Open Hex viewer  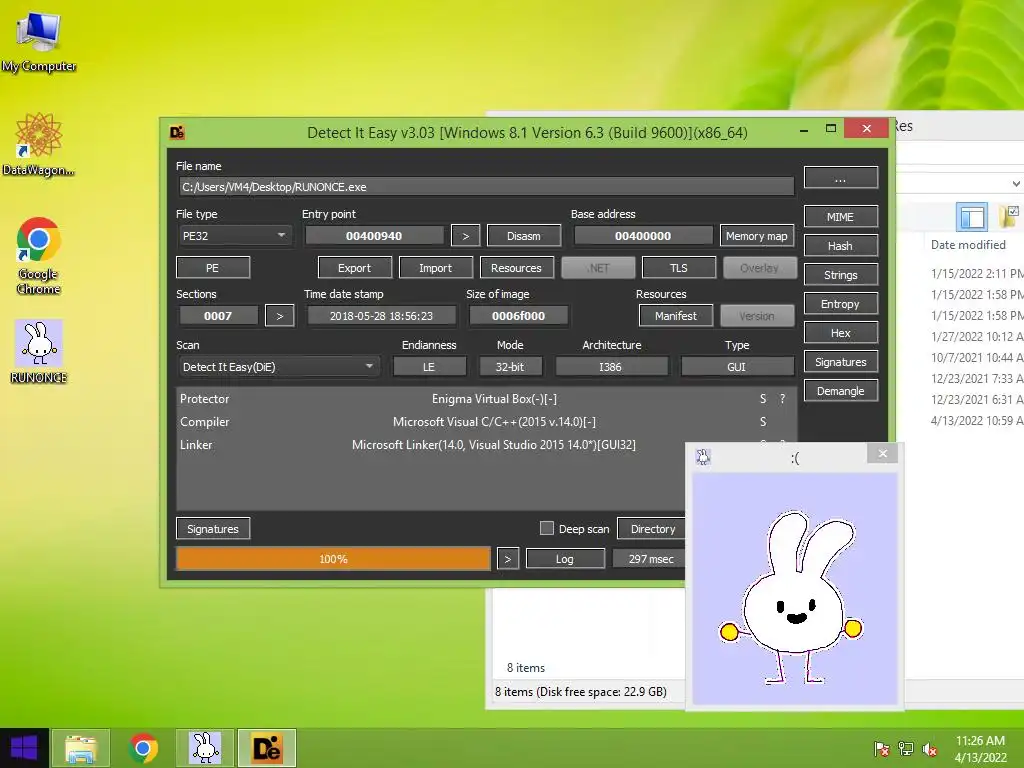coord(840,333)
